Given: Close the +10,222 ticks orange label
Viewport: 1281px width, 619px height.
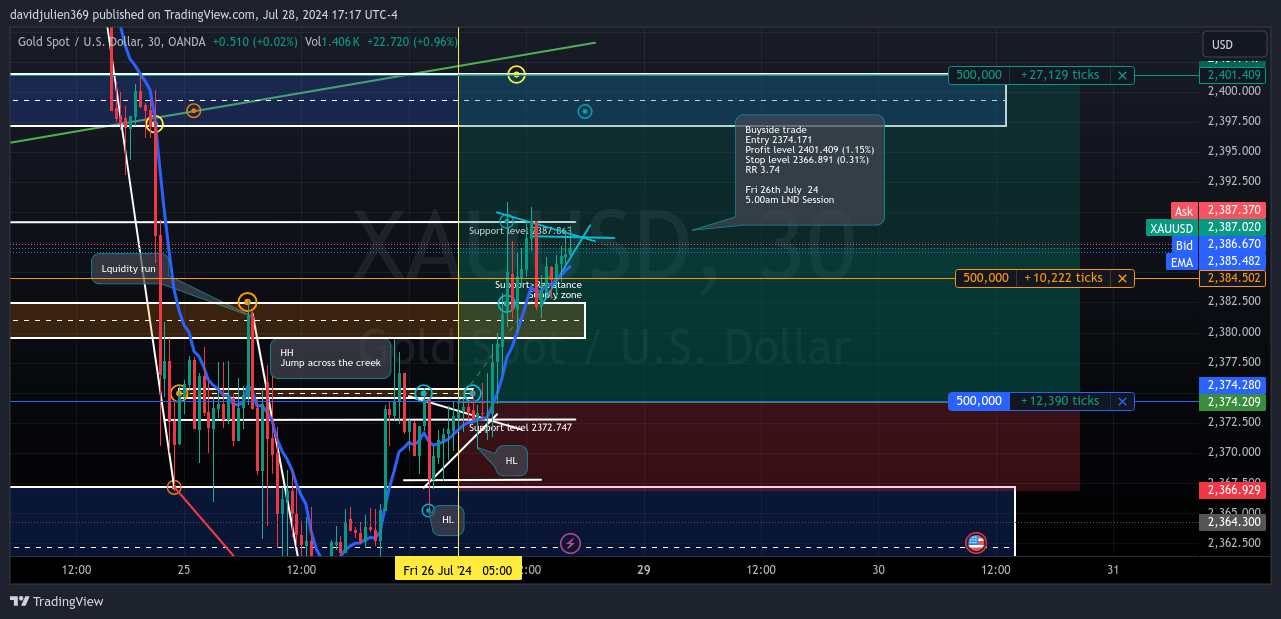Looking at the screenshot, I should (x=1123, y=278).
